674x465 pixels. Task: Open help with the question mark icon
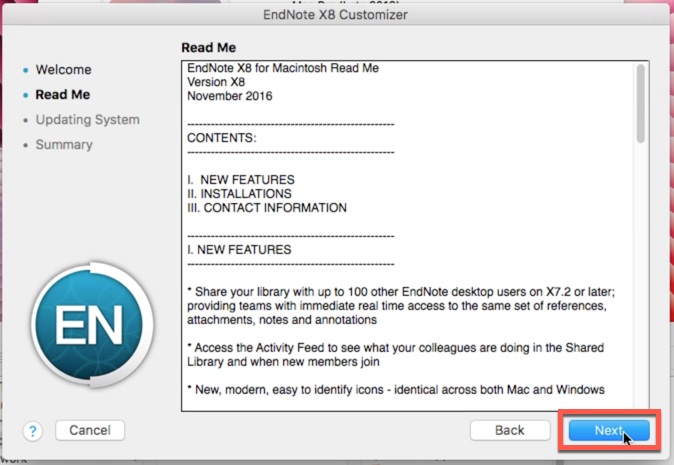[33, 431]
